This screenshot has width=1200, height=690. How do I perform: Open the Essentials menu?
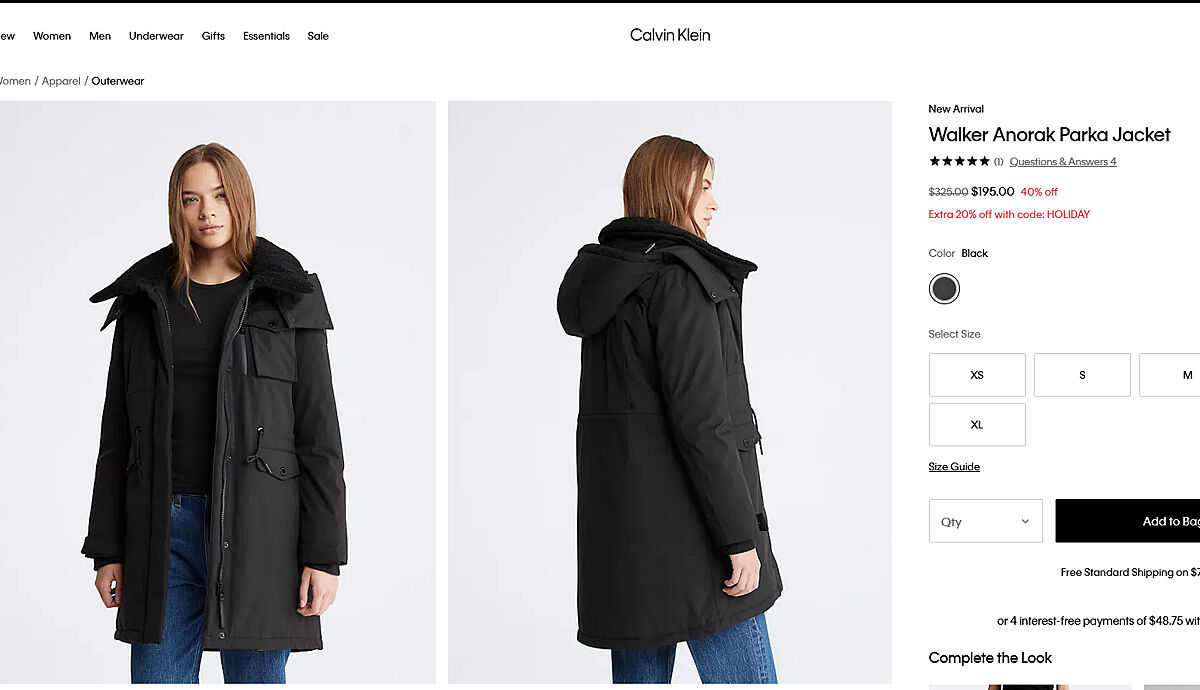(266, 36)
